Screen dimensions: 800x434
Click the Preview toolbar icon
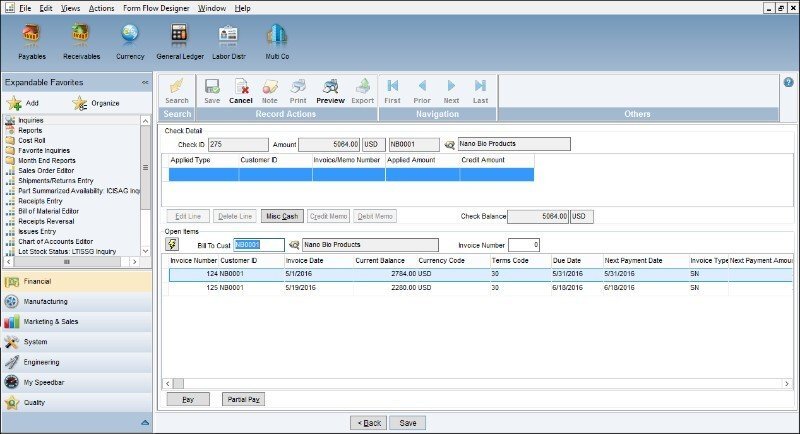pos(330,90)
